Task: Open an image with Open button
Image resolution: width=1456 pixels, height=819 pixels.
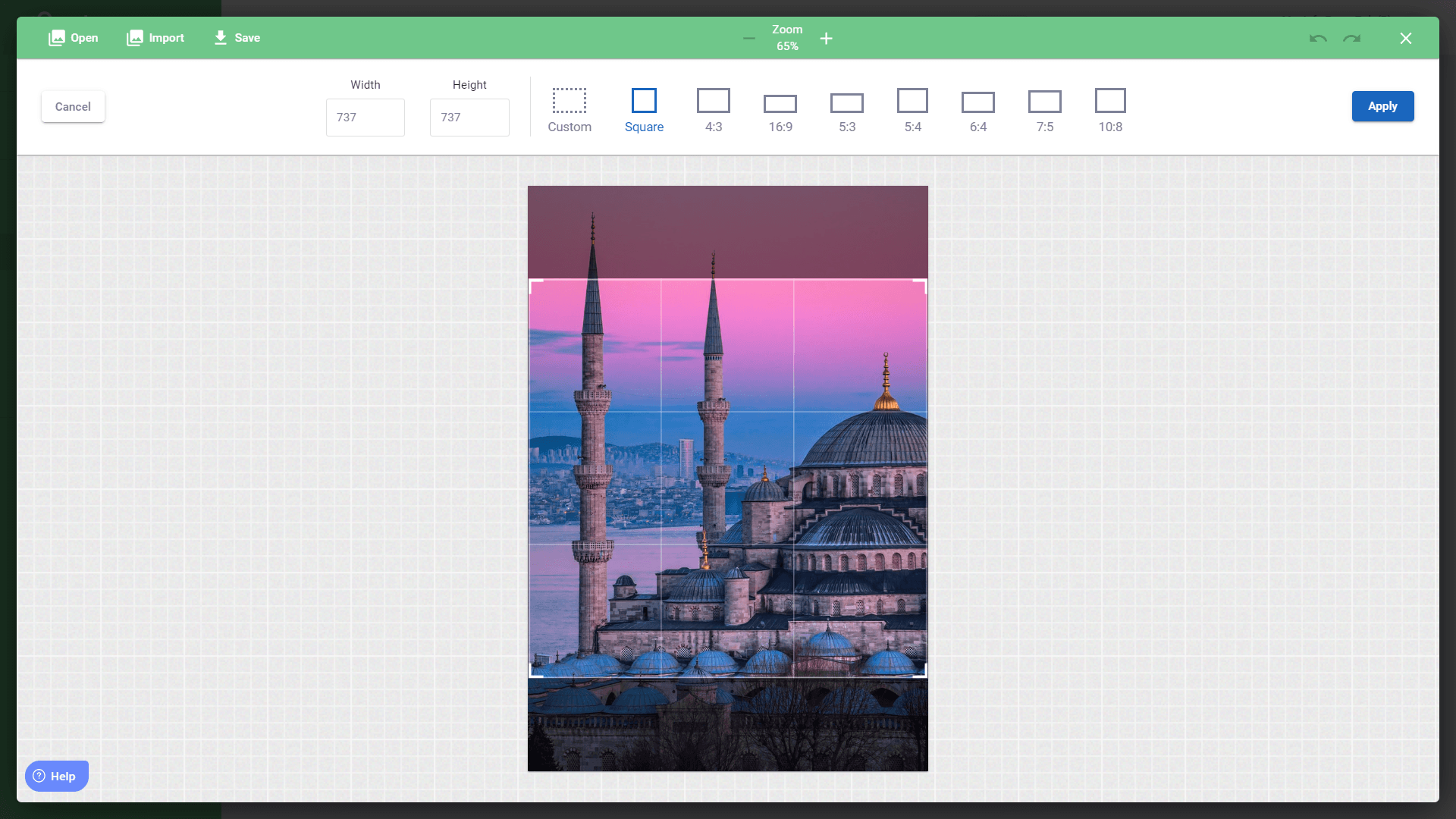Action: tap(74, 38)
